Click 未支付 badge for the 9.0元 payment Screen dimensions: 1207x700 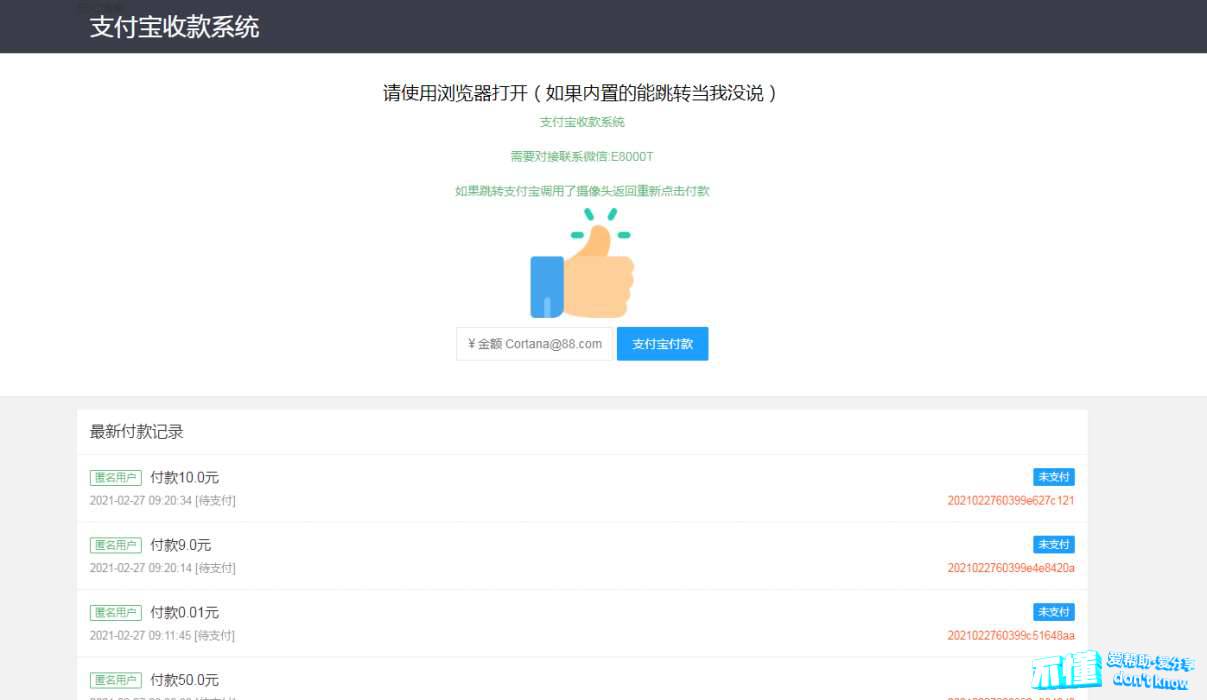point(1053,545)
